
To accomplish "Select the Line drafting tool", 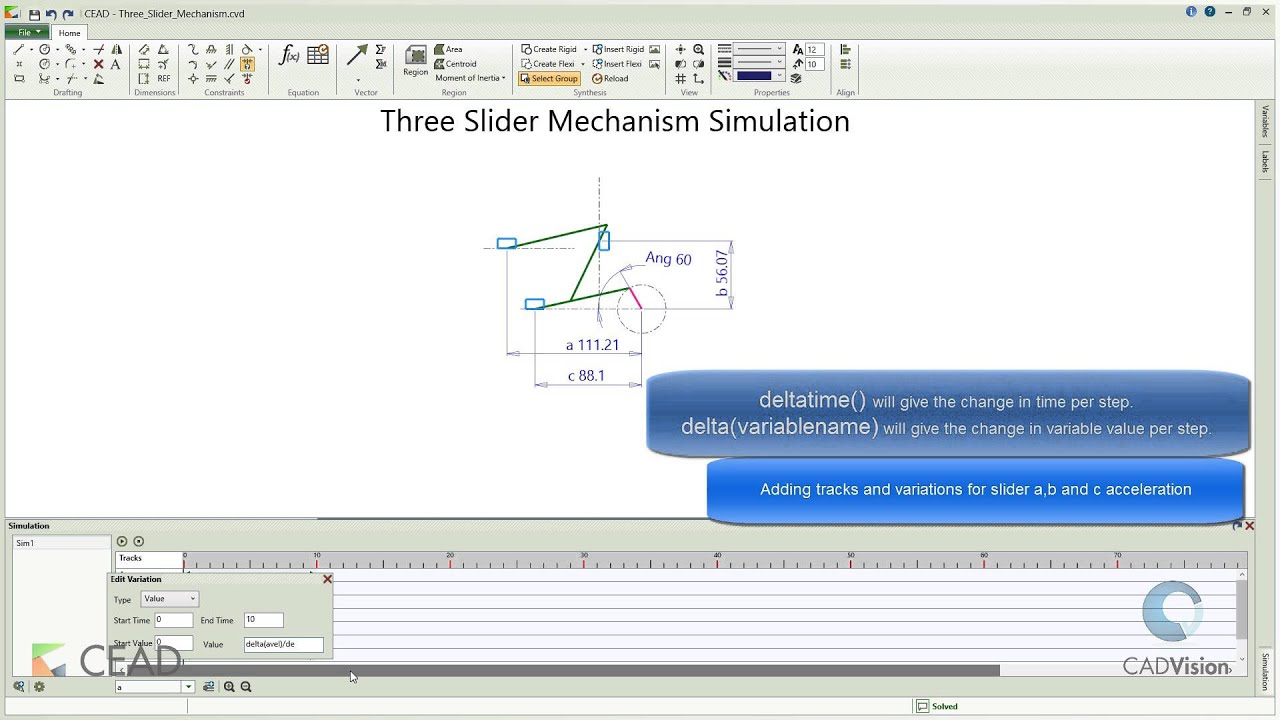I will (x=19, y=49).
